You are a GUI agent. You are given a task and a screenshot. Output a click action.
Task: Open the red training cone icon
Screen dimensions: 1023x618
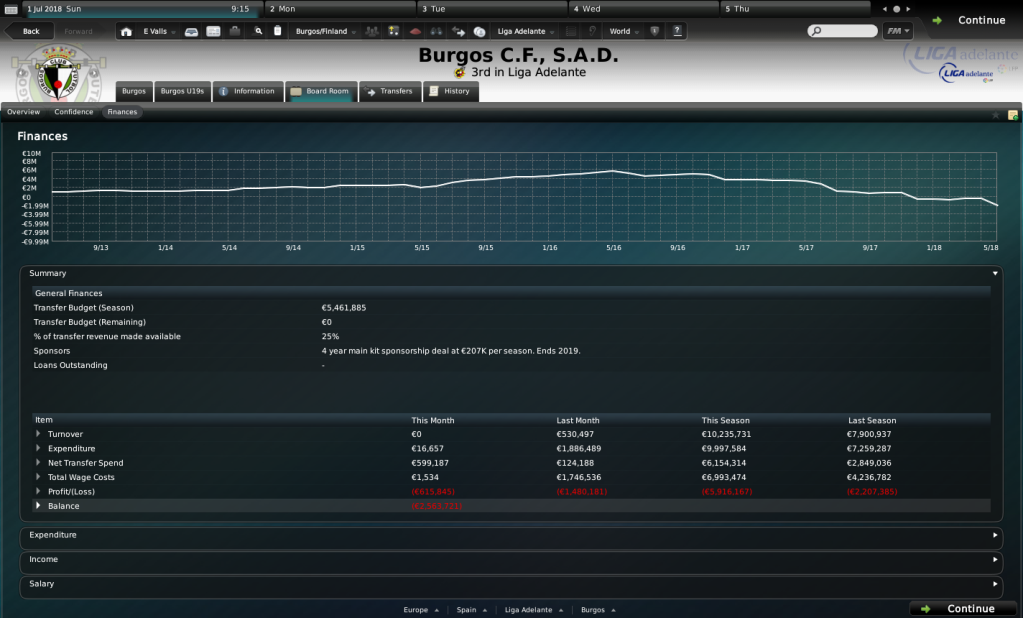point(415,31)
